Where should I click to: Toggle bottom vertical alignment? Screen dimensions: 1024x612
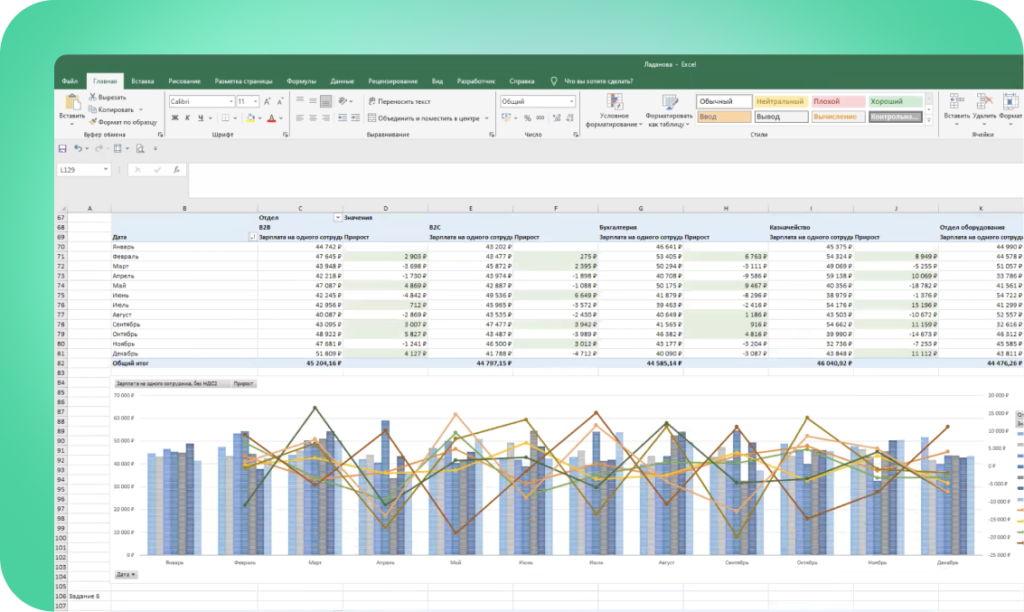(326, 101)
